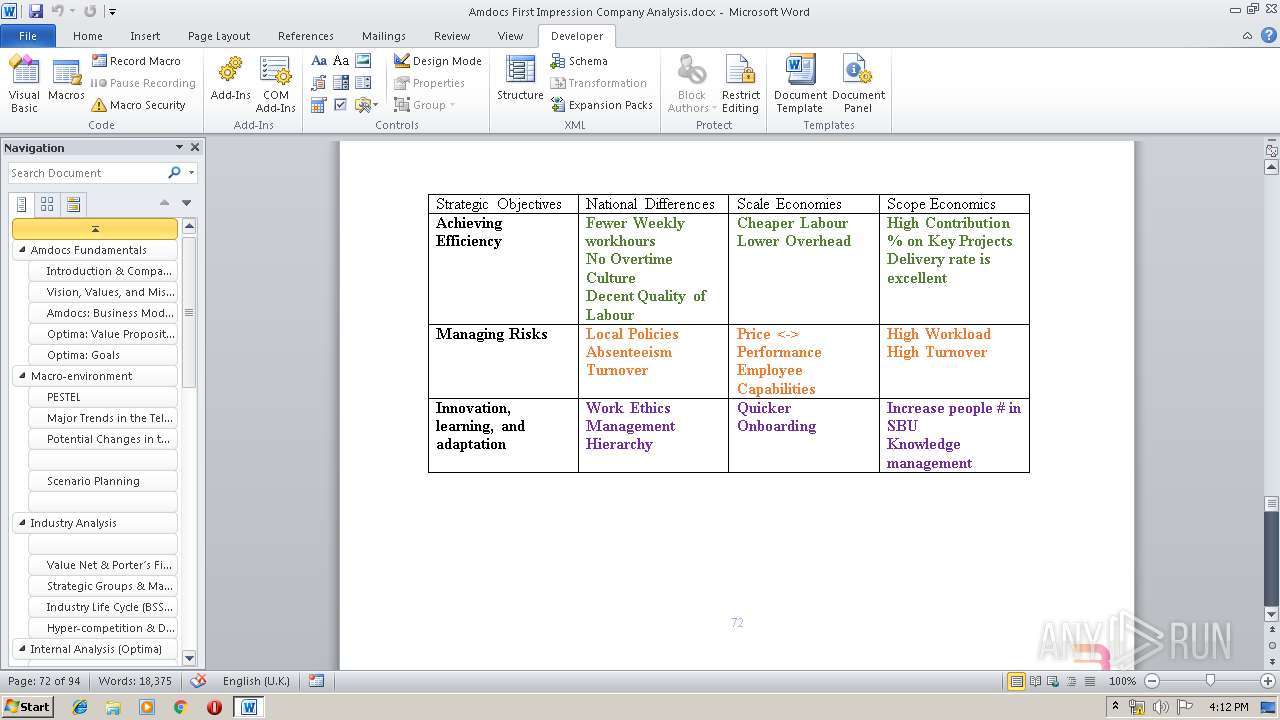
Task: Insert Building Block Gallery control
Action: pos(319,83)
